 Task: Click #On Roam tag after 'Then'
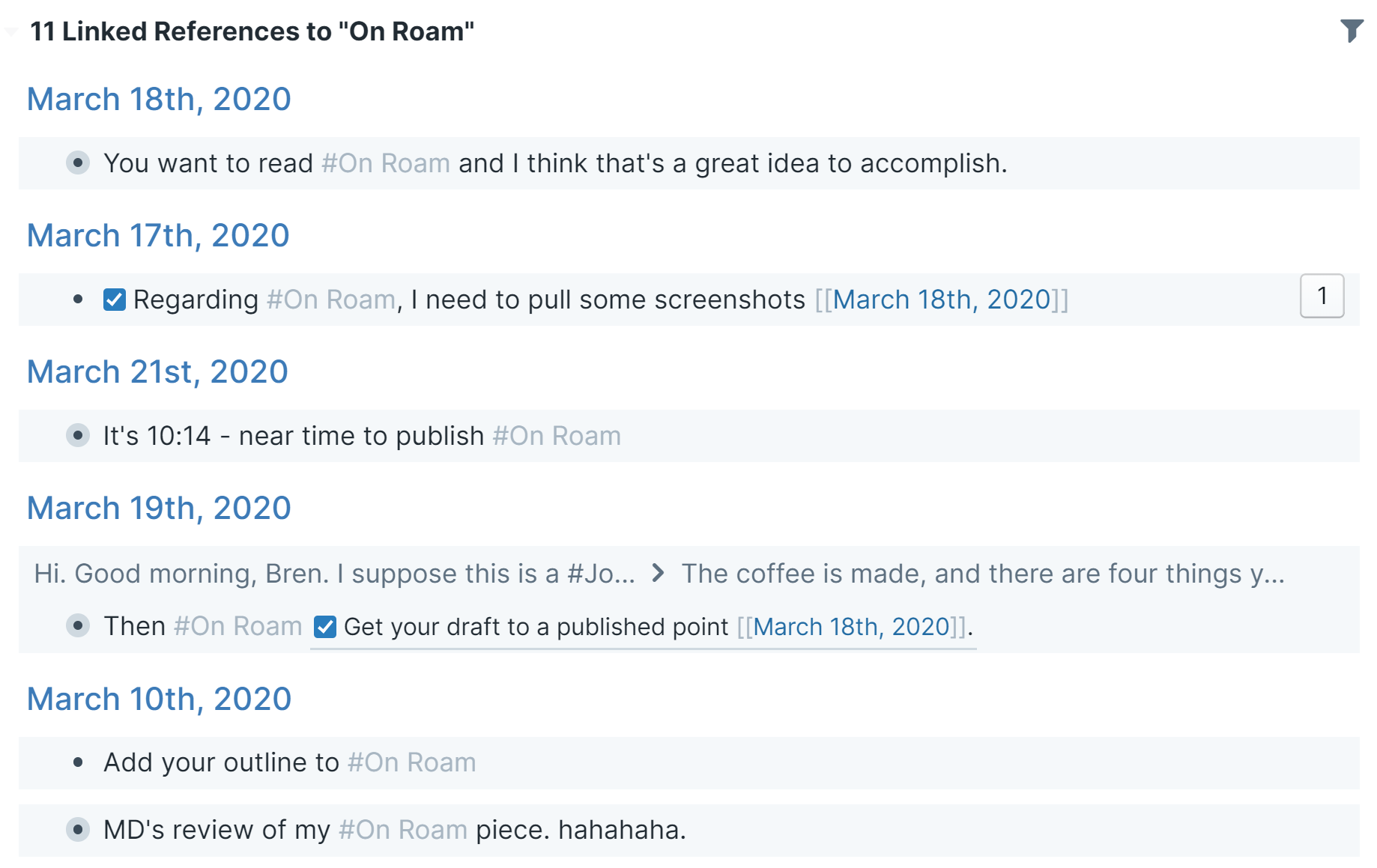tap(238, 626)
